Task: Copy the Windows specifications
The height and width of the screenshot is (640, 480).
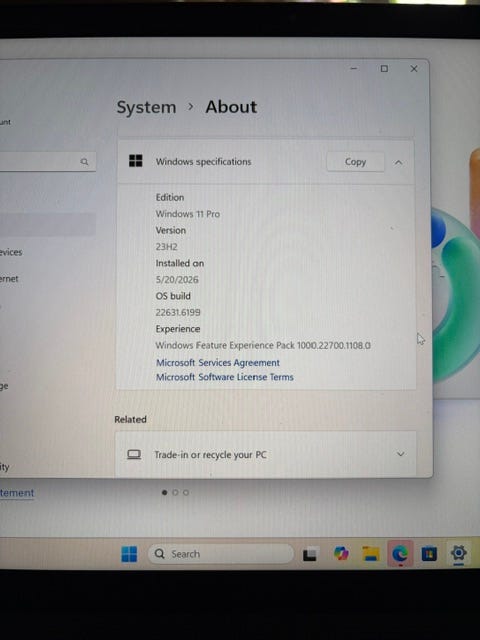Action: tap(355, 162)
